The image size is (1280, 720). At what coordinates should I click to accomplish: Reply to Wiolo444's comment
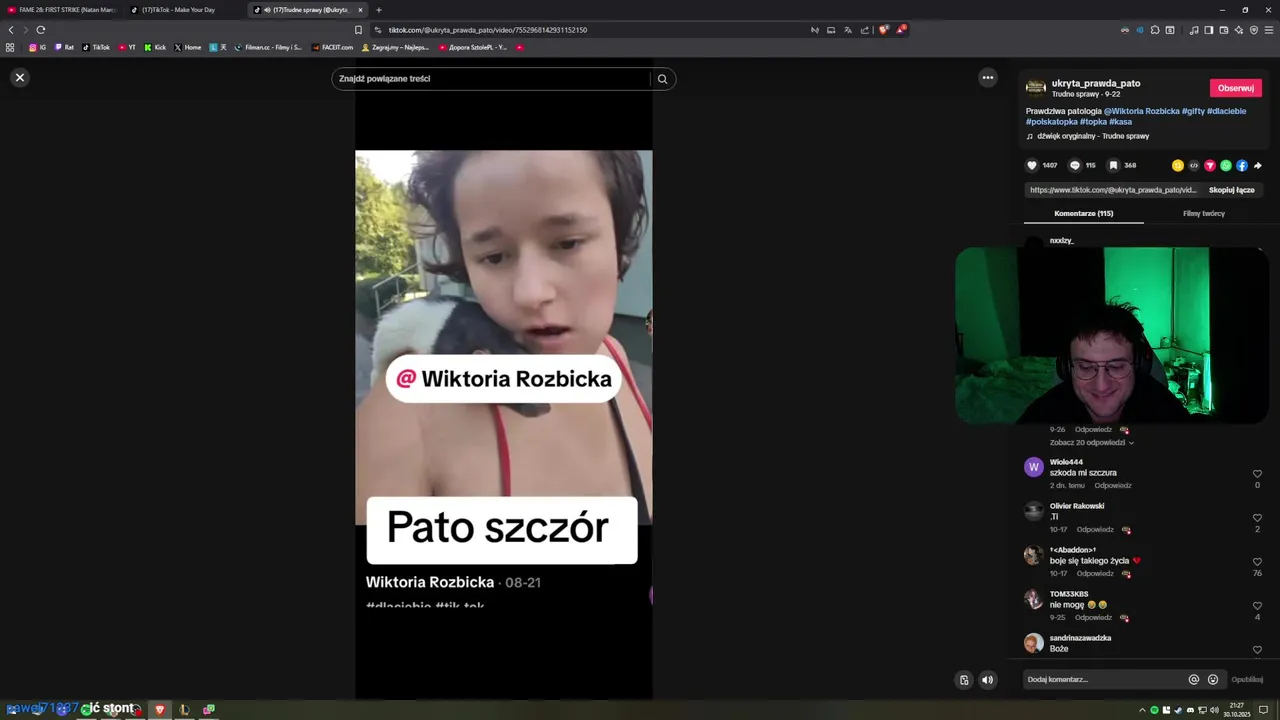[x=1112, y=486]
